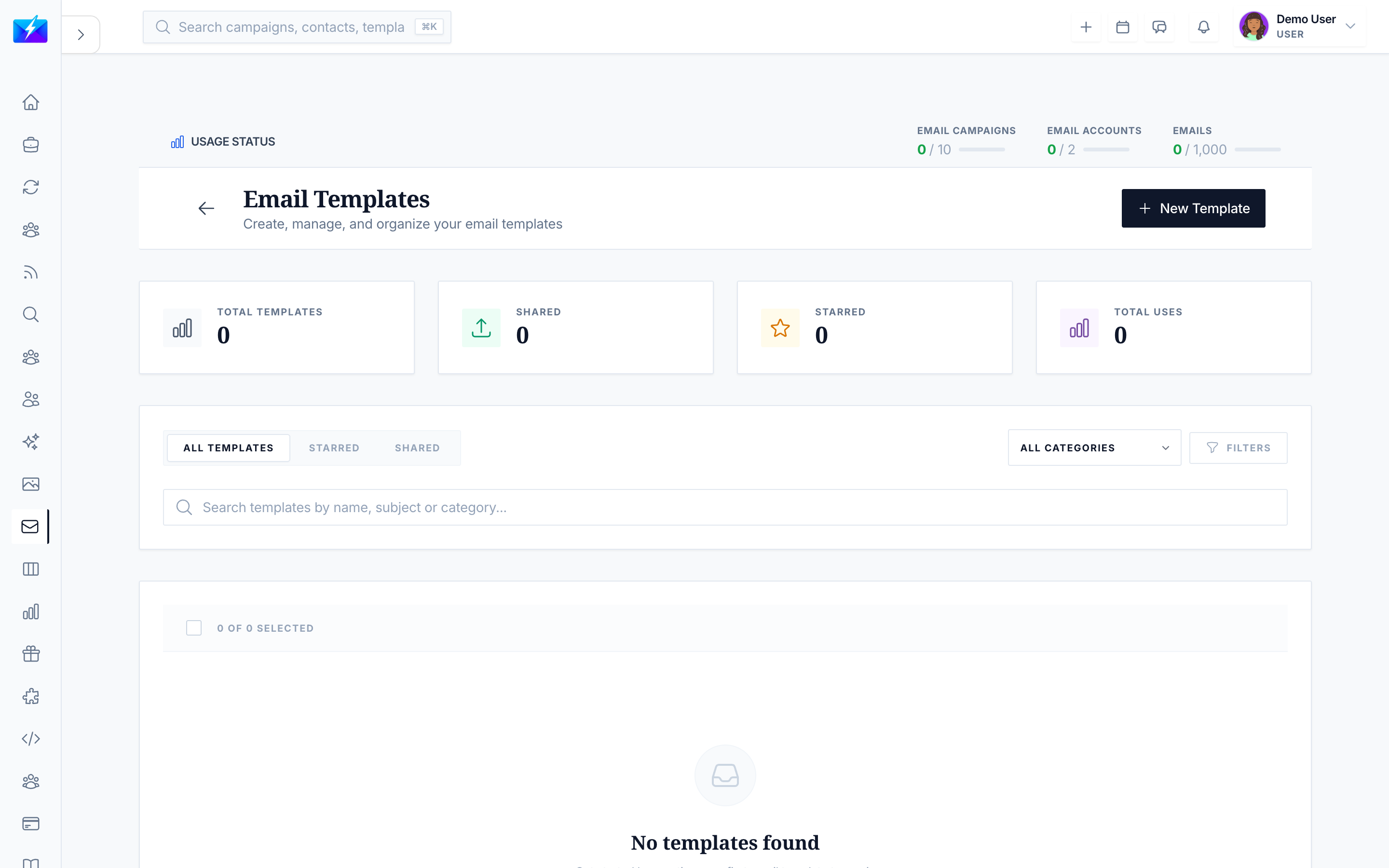The image size is (1389, 868).
Task: Click the back arrow beside Email Templates
Action: tap(206, 208)
